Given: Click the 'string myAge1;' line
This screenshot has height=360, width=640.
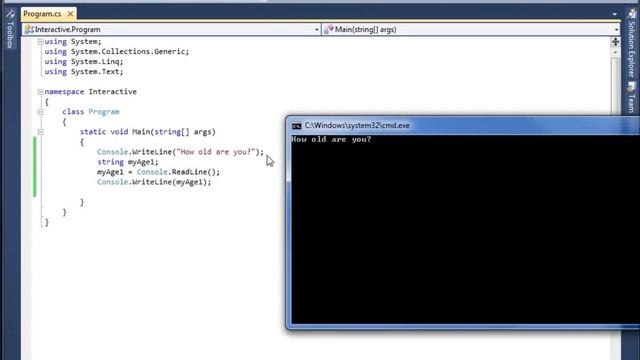Looking at the screenshot, I should [128, 162].
